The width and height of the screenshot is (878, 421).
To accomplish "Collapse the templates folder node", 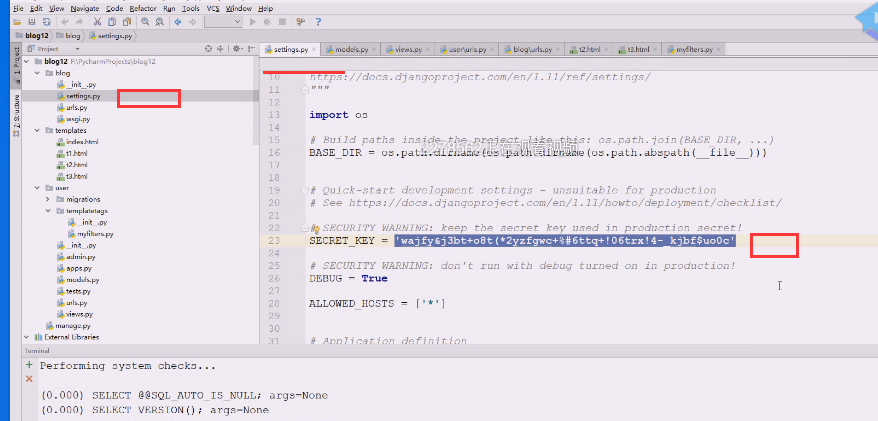I will pos(37,130).
